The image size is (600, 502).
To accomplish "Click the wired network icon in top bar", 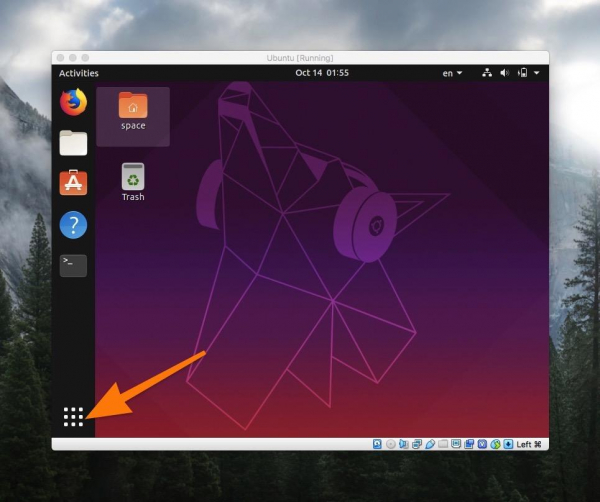I will tap(487, 73).
